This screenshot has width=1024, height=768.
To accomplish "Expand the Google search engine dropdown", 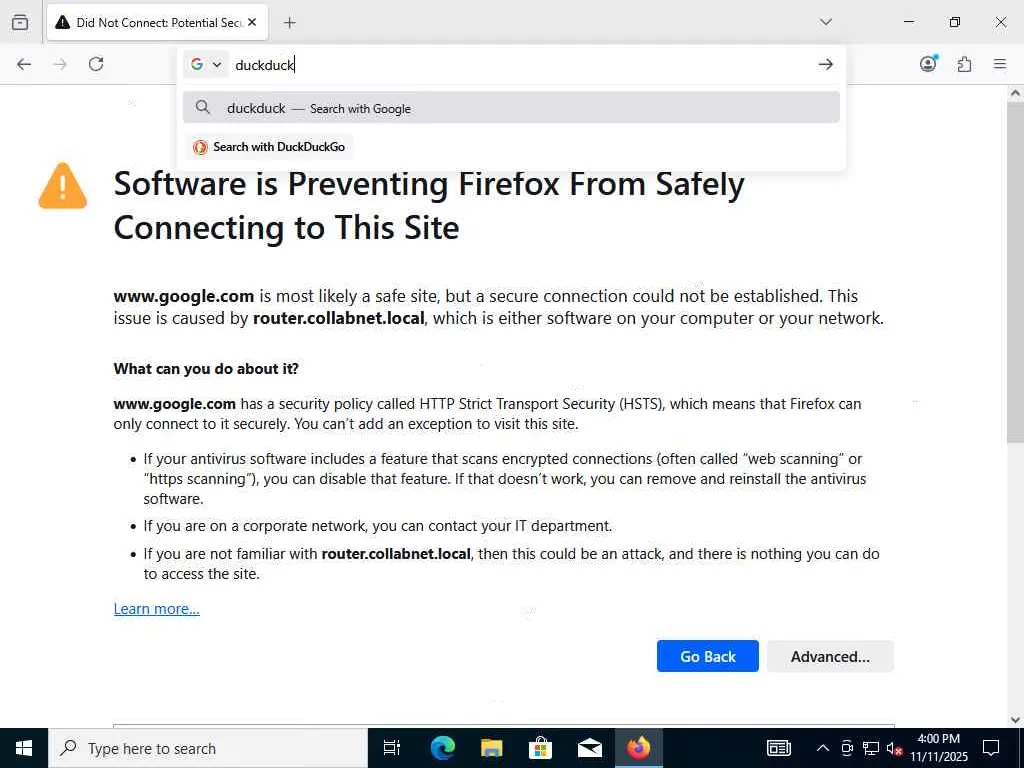I will pyautogui.click(x=206, y=64).
